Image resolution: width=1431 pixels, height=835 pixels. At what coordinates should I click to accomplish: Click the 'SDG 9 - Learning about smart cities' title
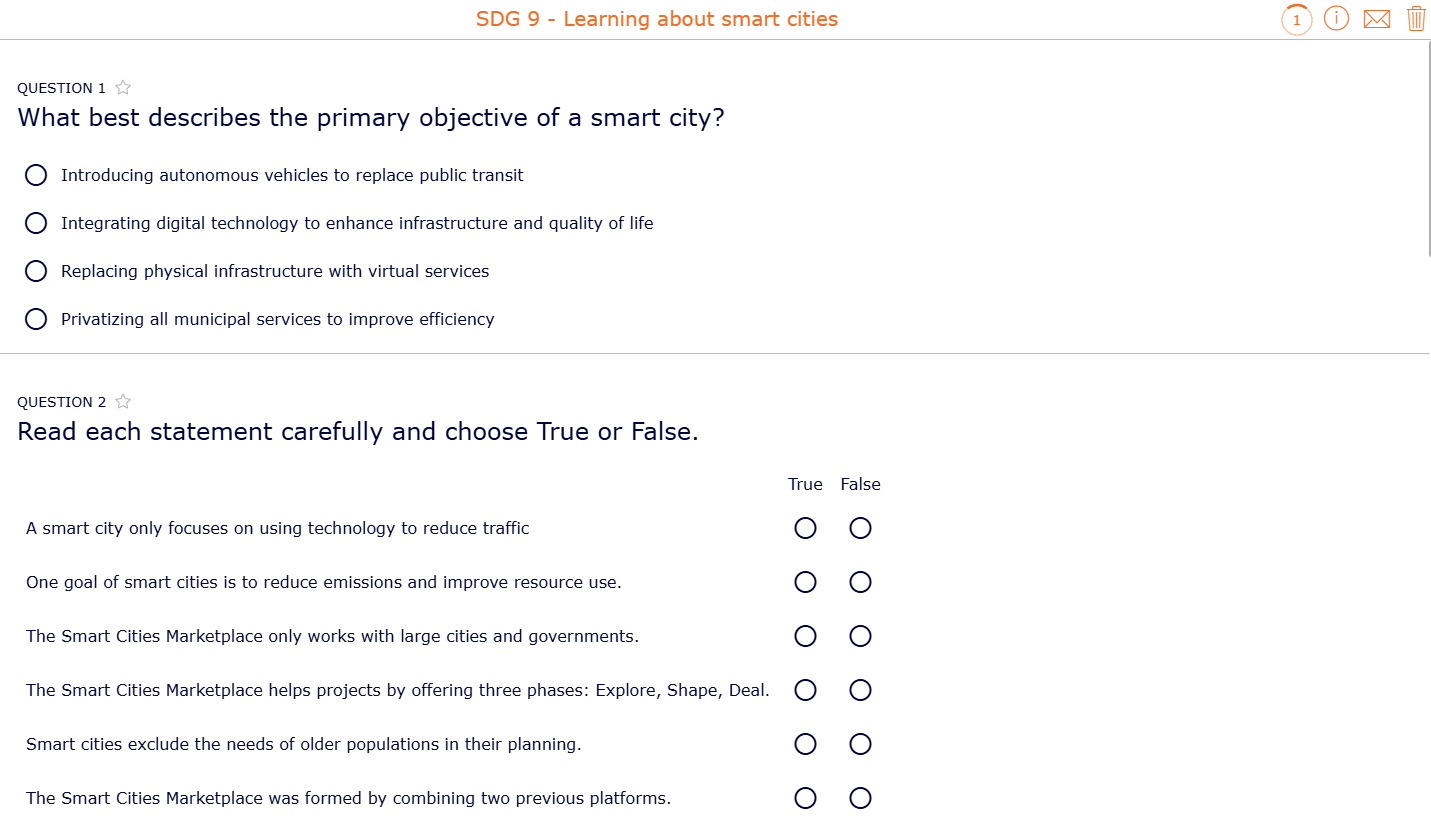[656, 19]
